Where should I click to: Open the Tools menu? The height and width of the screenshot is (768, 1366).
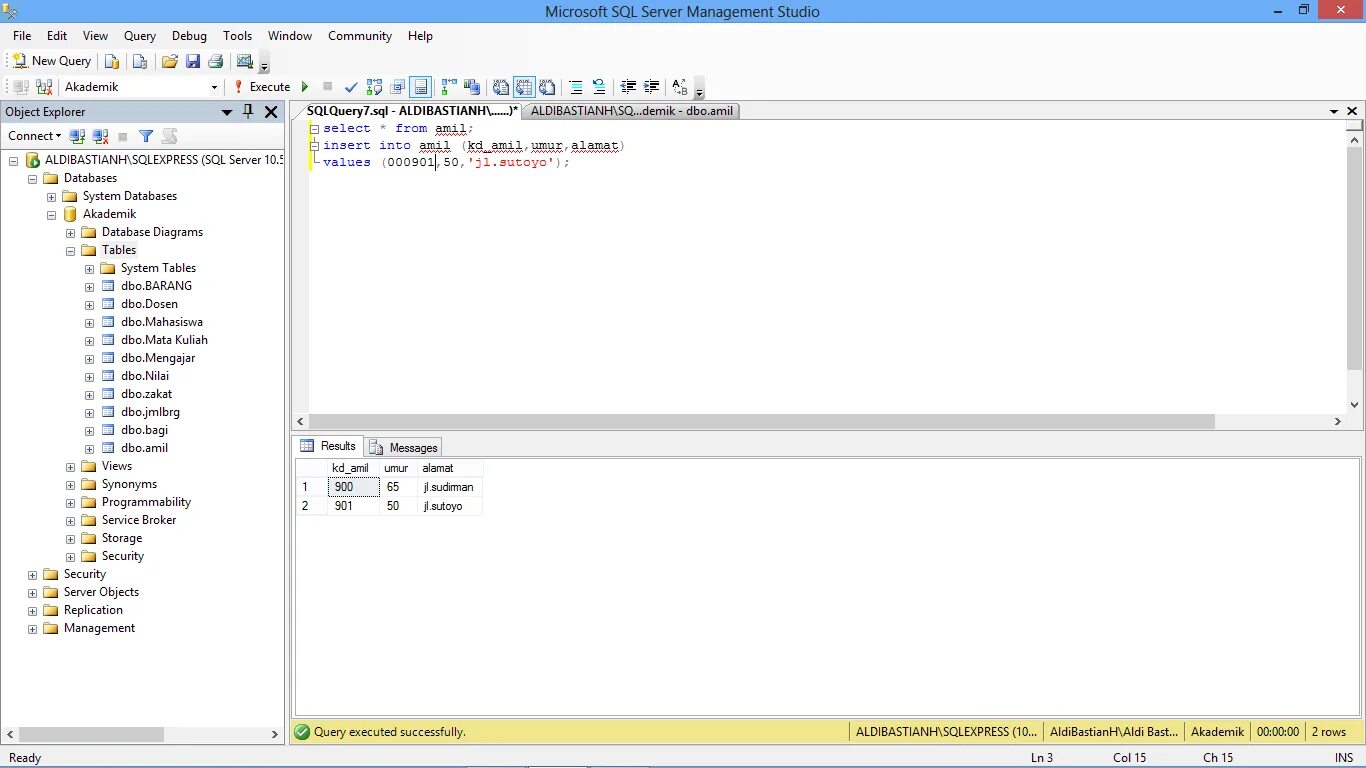click(237, 36)
